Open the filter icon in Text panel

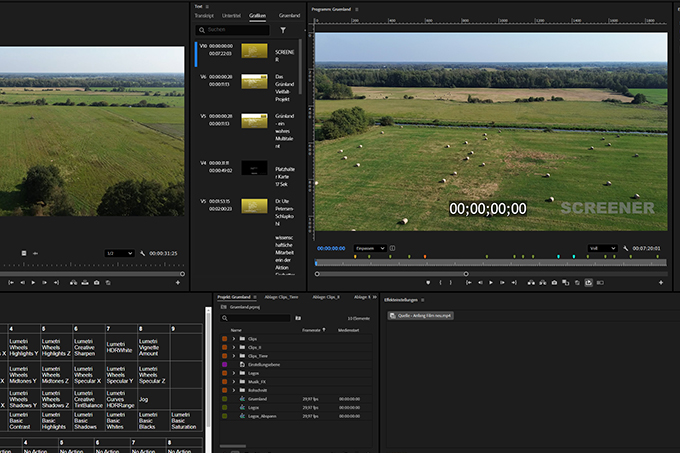click(x=283, y=30)
